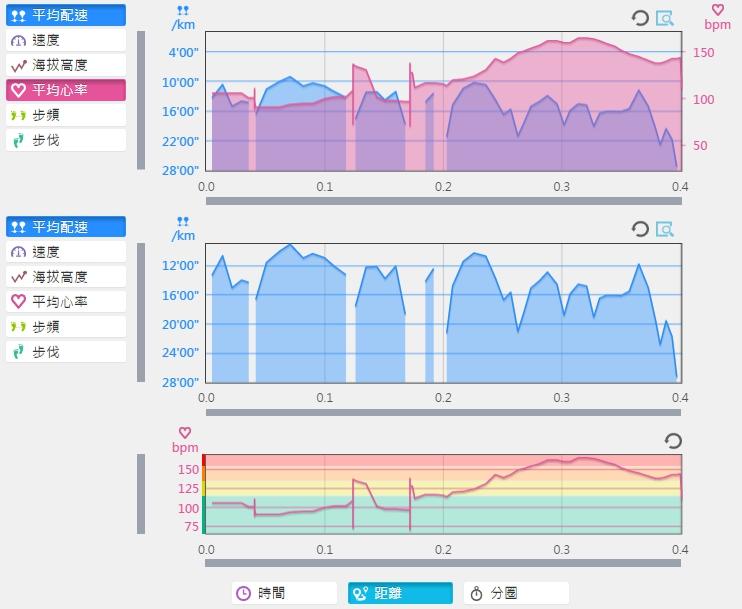Click the vertical range slider beside the first chart
742x609 pixels.
(x=141, y=100)
